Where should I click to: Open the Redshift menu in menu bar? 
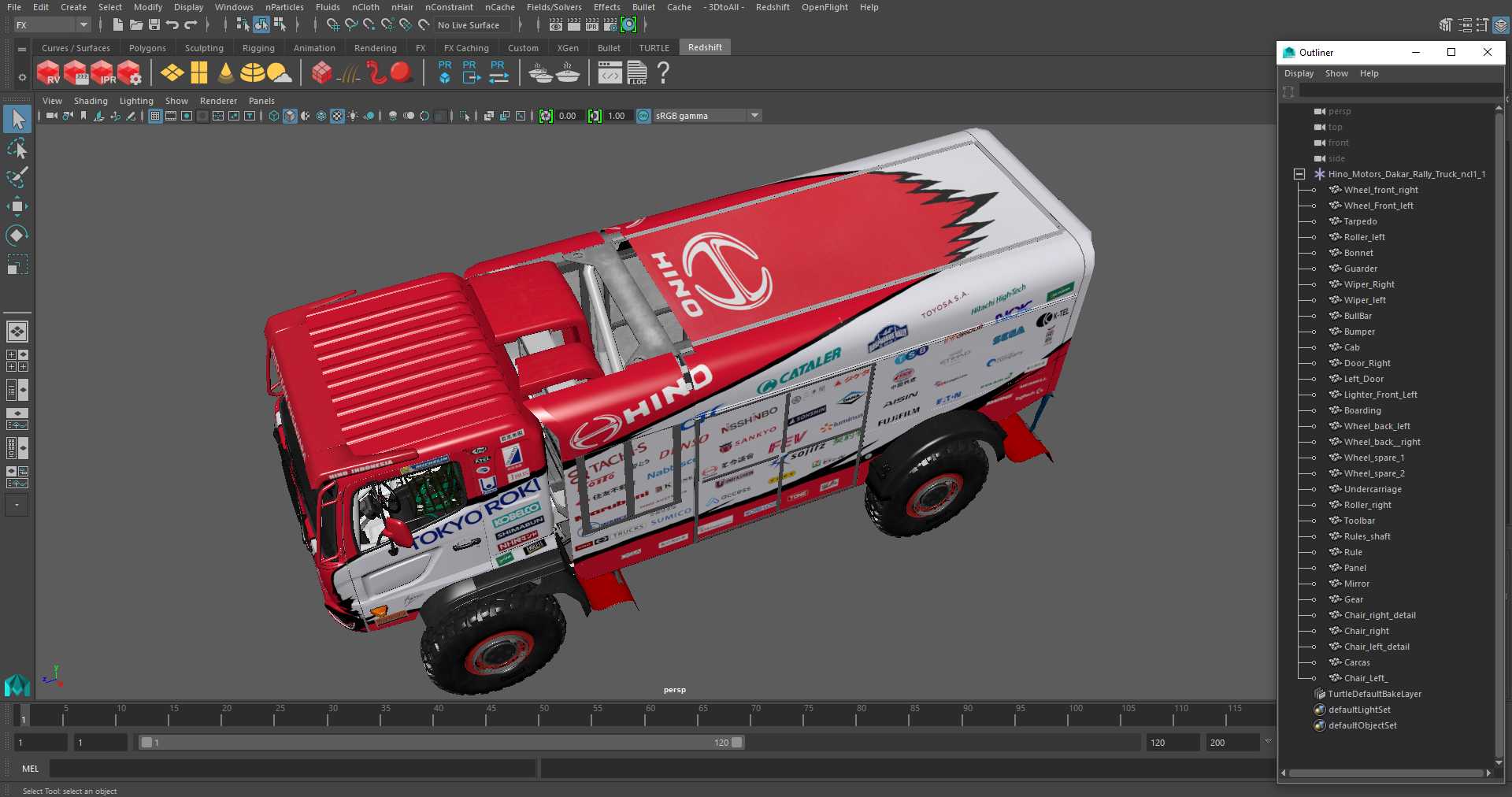coord(773,7)
